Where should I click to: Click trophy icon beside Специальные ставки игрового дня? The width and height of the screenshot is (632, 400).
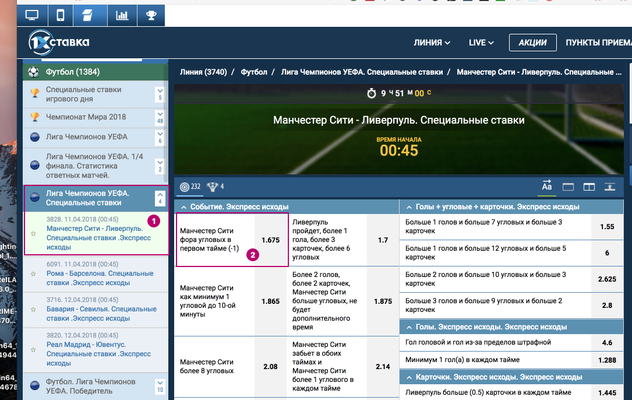[x=35, y=94]
